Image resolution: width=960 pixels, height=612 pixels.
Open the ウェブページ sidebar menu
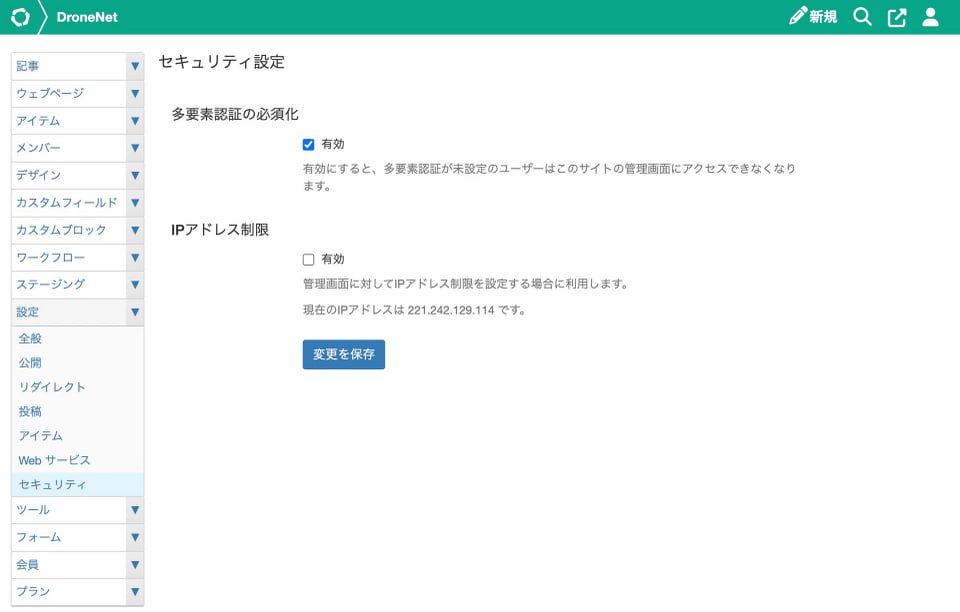pyautogui.click(x=69, y=94)
